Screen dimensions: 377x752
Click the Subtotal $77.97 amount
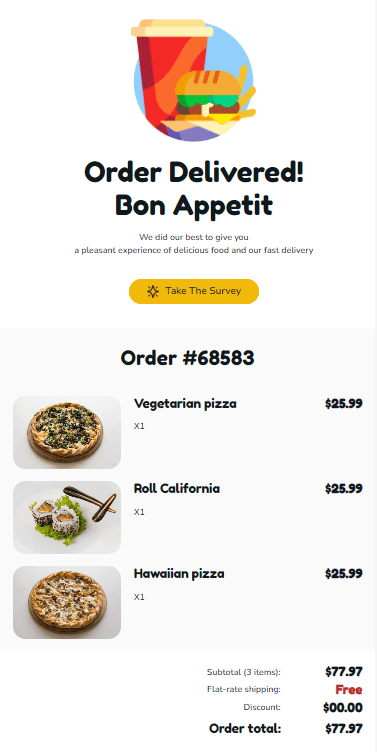[343, 672]
